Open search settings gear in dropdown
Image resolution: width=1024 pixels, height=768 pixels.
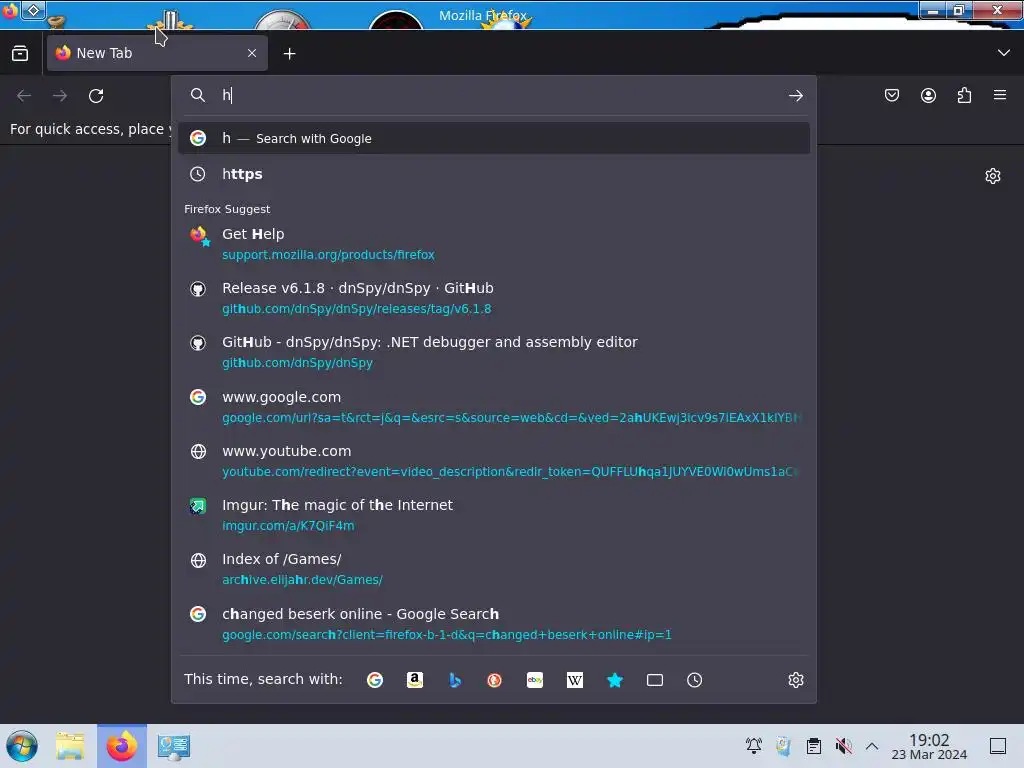[x=795, y=680]
